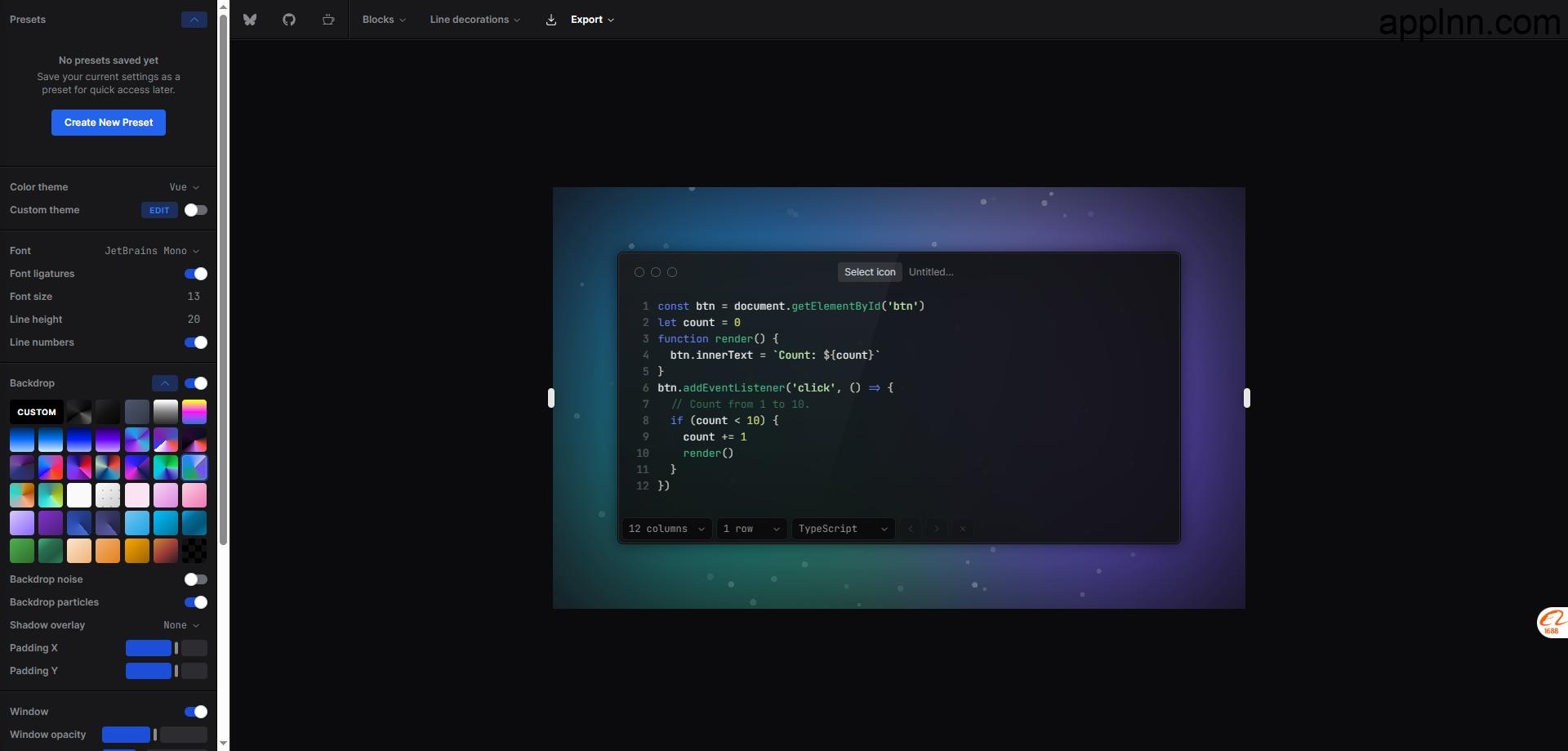
Task: Click code line 1 const btn declaration
Action: pos(791,306)
